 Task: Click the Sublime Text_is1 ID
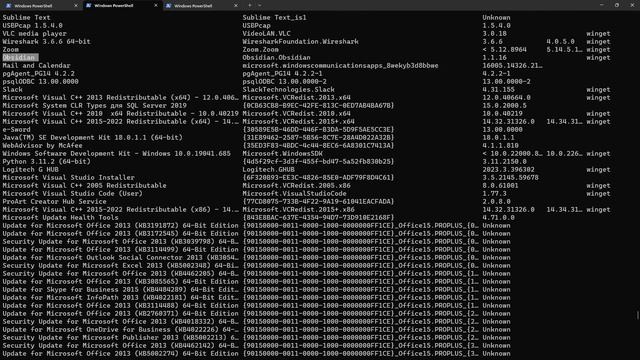274,18
